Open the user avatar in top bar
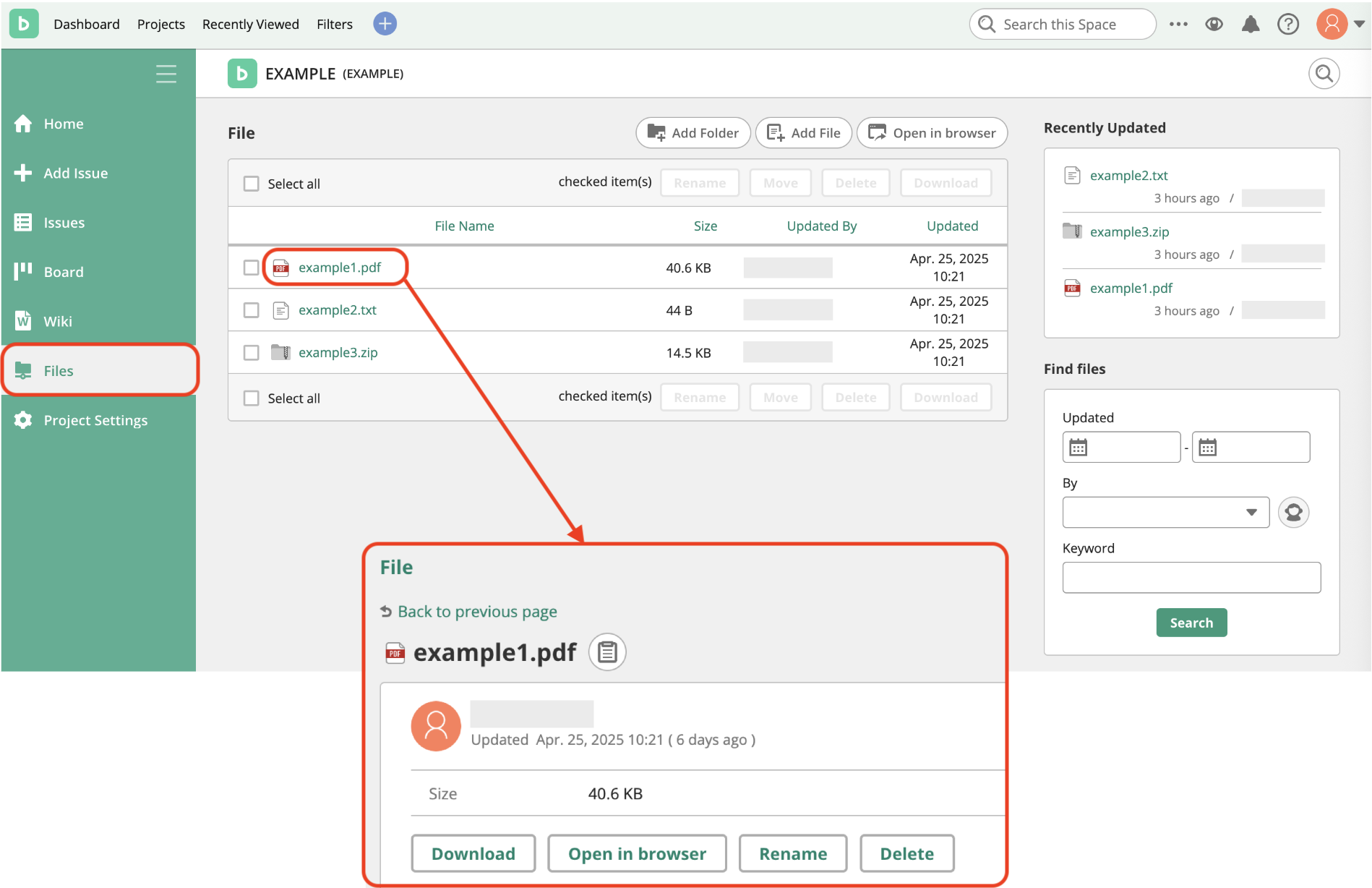Image resolution: width=1372 pixels, height=888 pixels. (1332, 24)
